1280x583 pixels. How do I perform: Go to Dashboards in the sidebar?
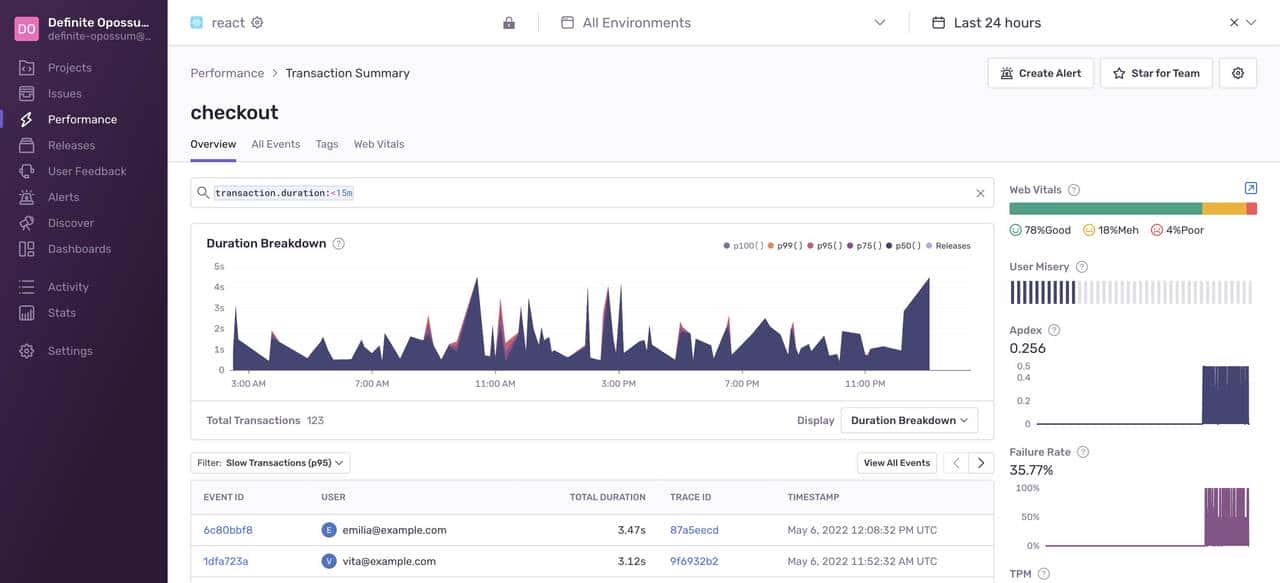coord(79,249)
